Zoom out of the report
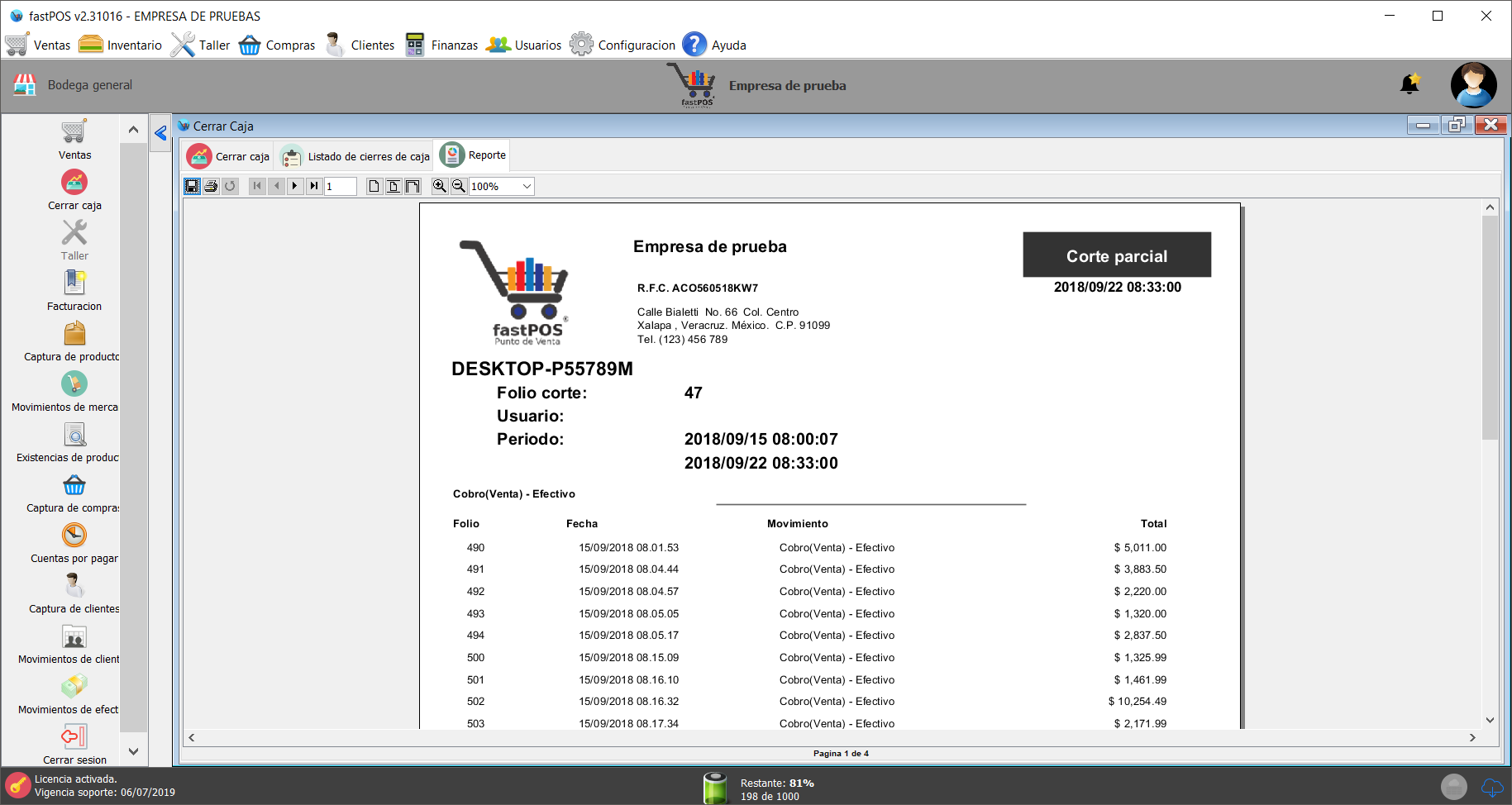The width and height of the screenshot is (1512, 805). click(x=458, y=186)
